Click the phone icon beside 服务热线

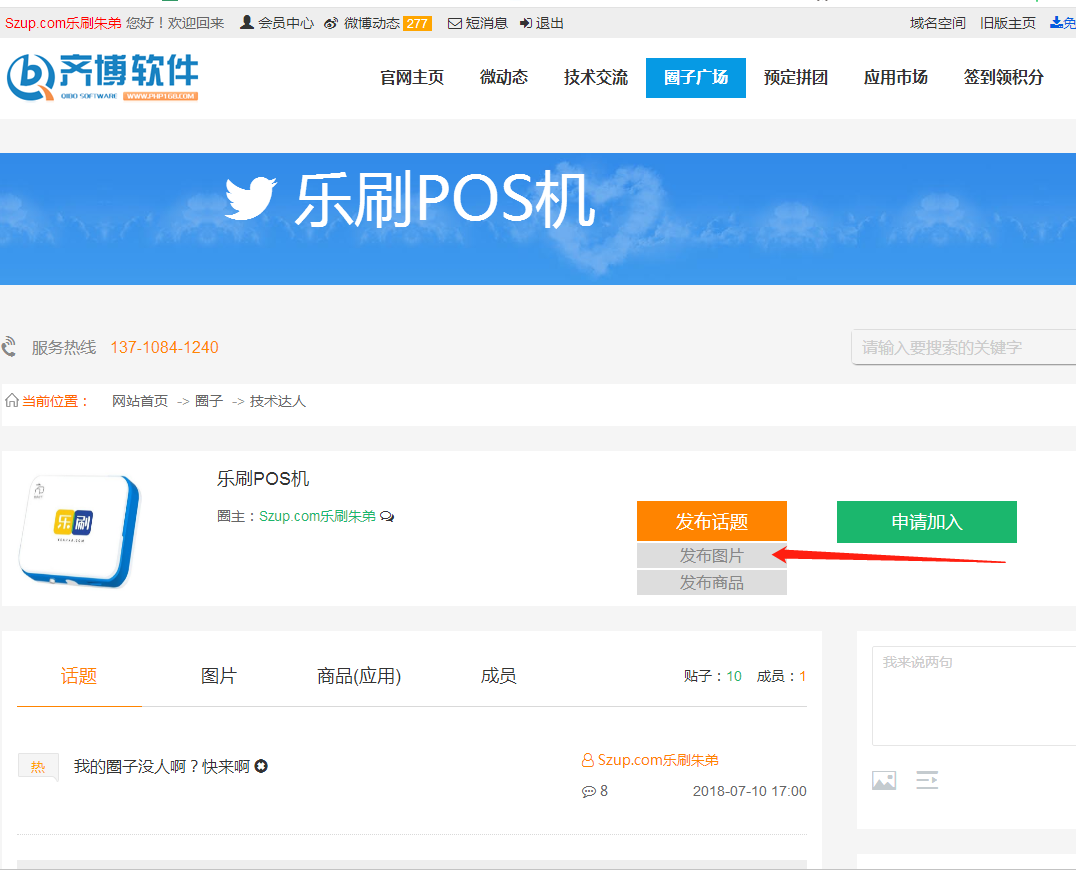(x=10, y=347)
